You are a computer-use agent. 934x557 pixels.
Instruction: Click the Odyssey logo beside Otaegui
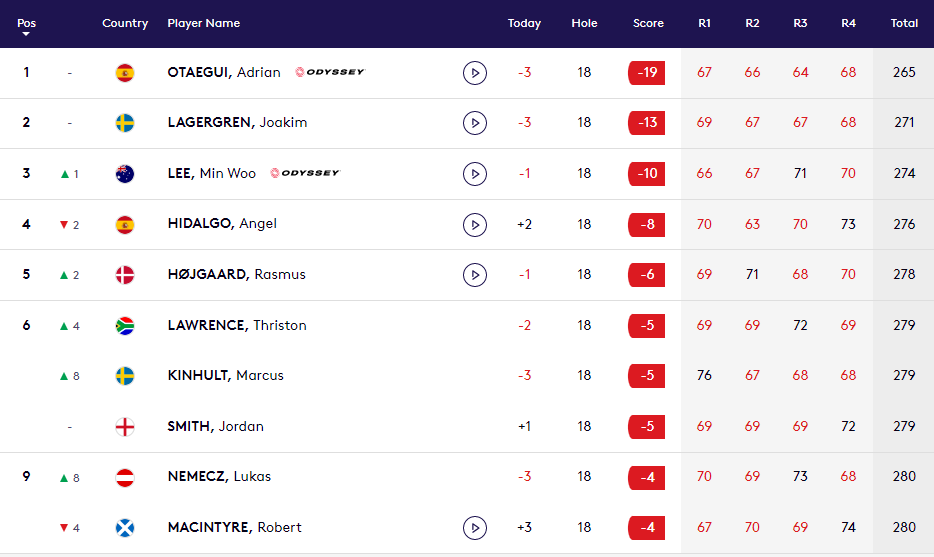coord(331,72)
